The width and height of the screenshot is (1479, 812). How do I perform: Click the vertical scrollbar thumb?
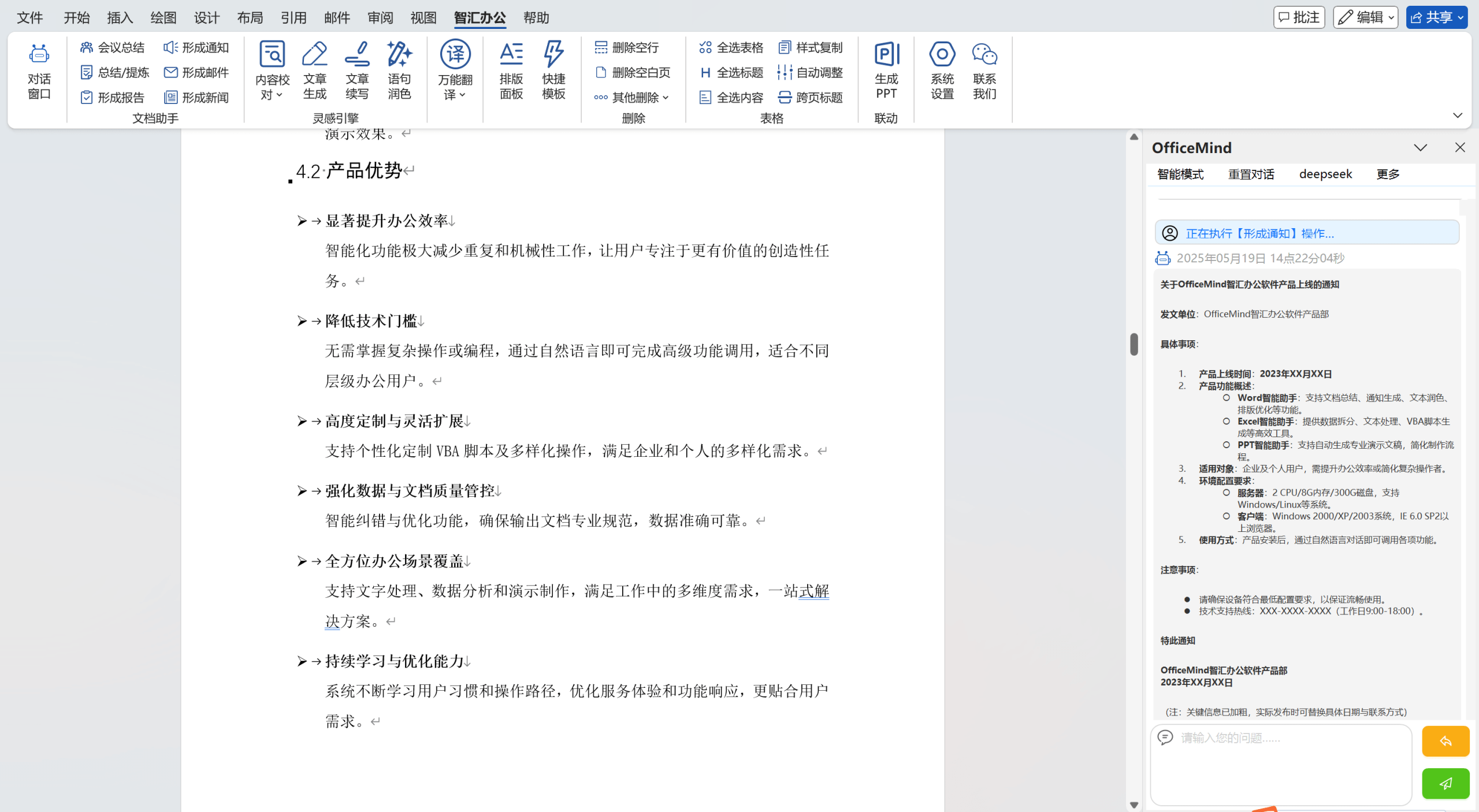(x=1134, y=344)
